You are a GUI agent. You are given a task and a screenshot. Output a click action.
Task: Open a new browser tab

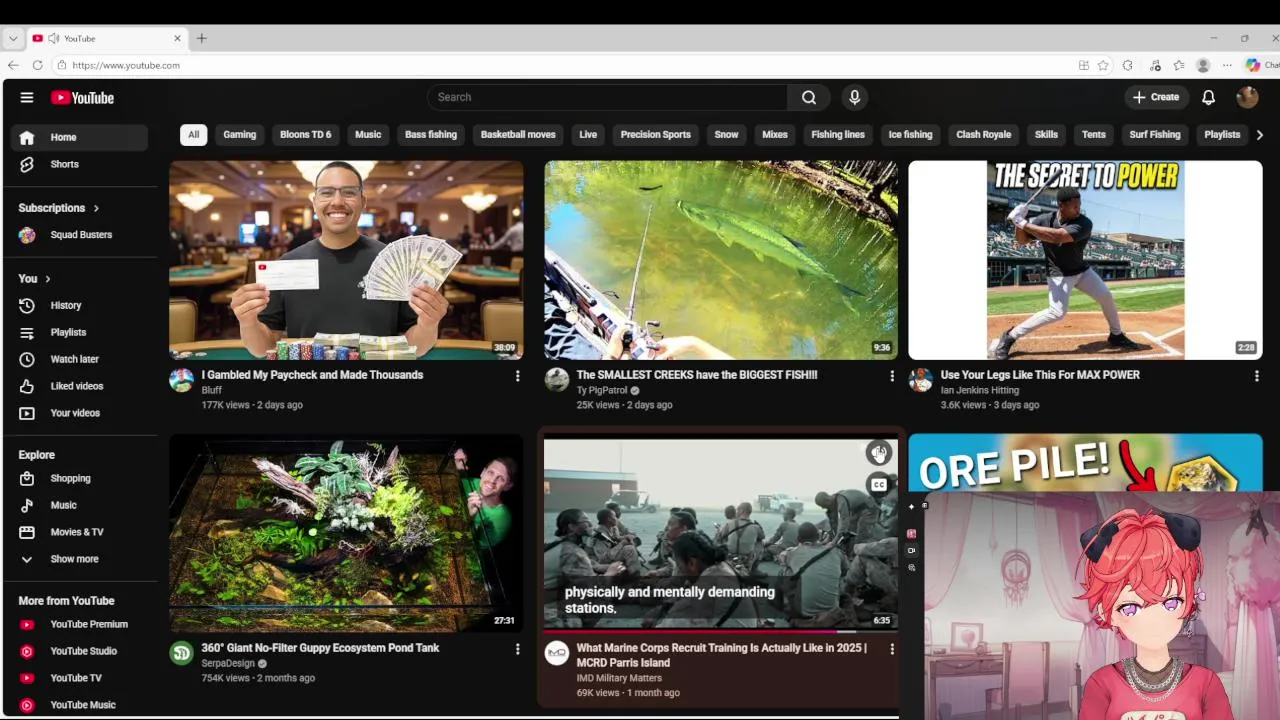pos(201,38)
